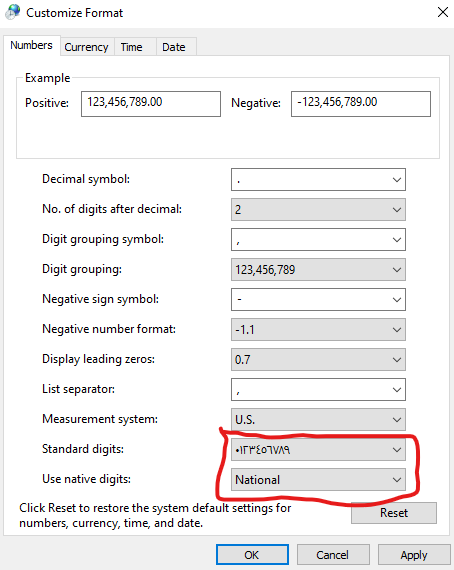Open No. of digits after decimal dropdown

tap(318, 209)
